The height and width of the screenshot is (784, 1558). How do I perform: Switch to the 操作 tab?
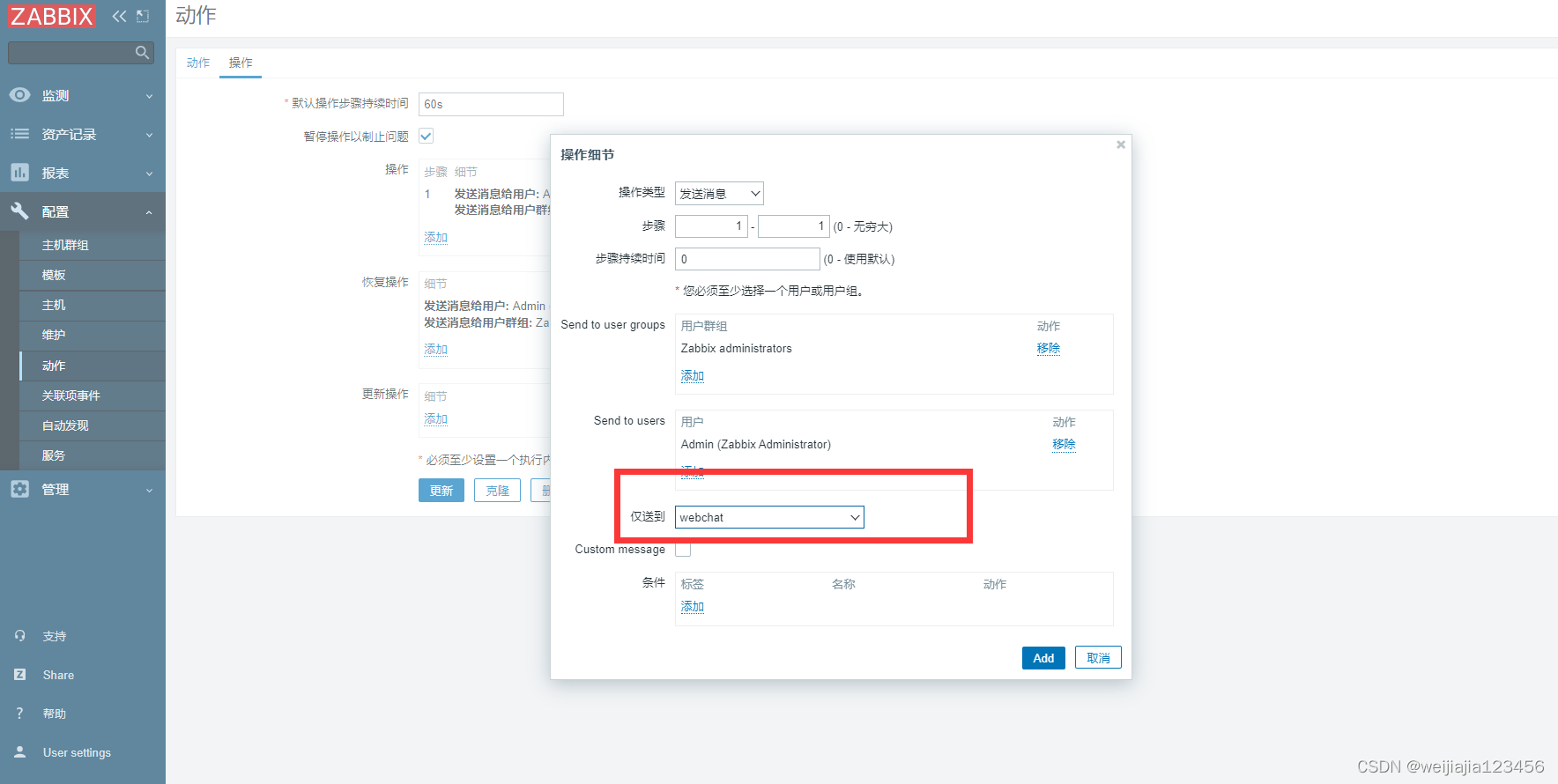pyautogui.click(x=241, y=63)
